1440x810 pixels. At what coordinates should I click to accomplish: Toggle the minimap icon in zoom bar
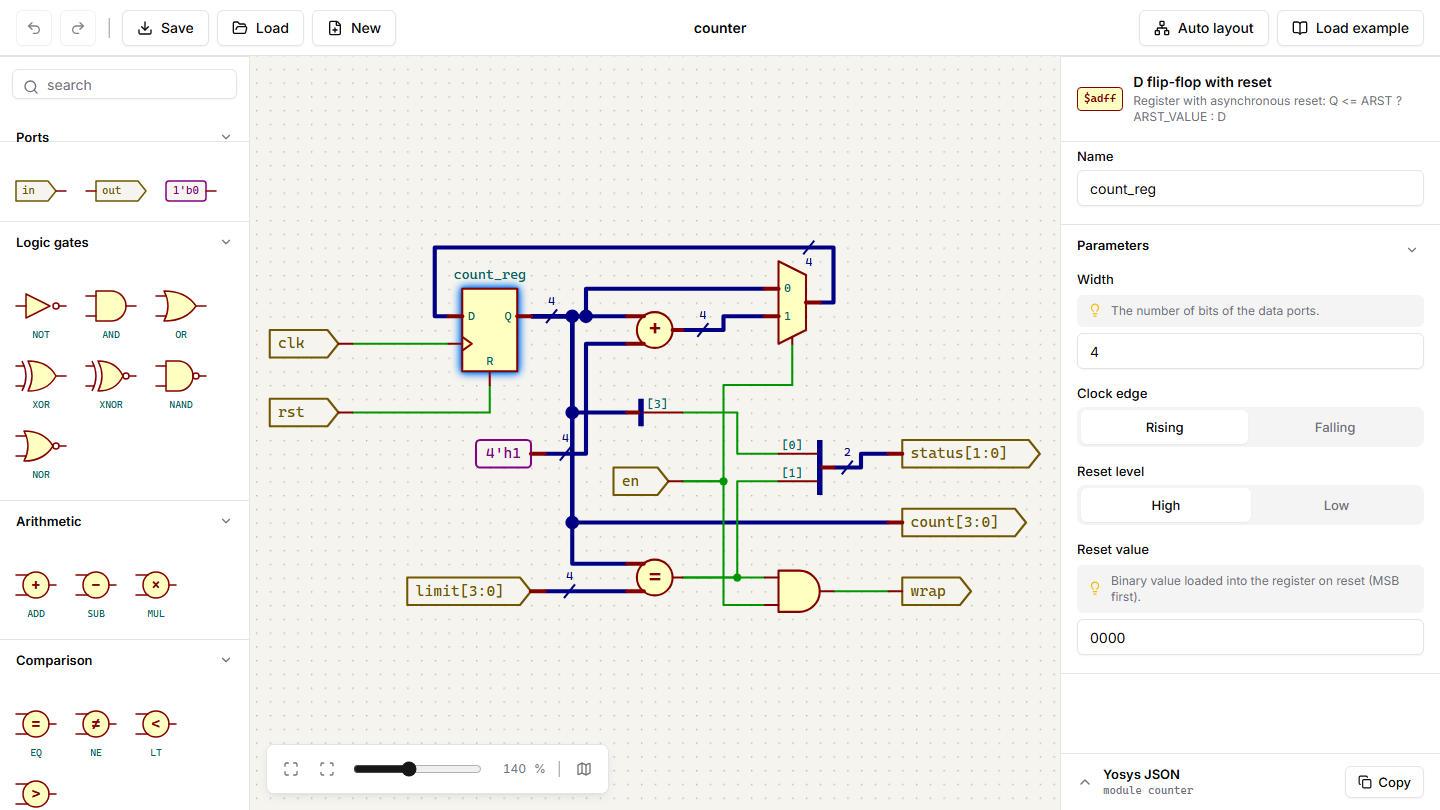584,769
